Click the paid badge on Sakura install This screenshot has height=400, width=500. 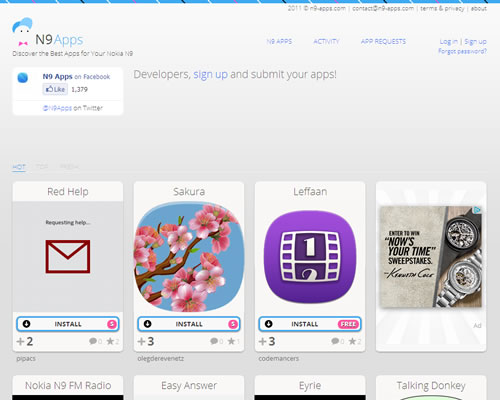point(233,324)
